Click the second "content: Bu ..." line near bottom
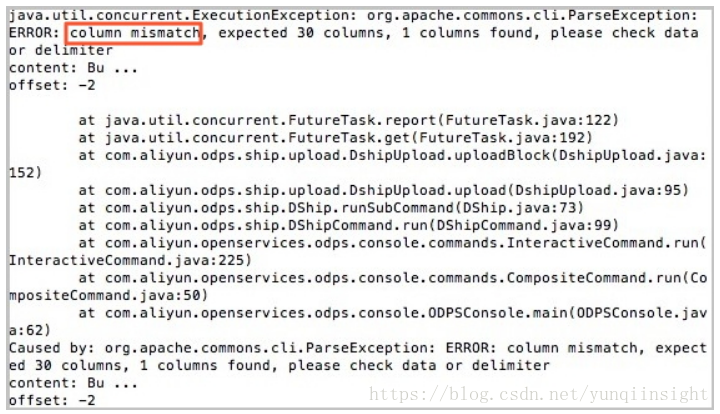Image resolution: width=720 pixels, height=414 pixels. 73,383
